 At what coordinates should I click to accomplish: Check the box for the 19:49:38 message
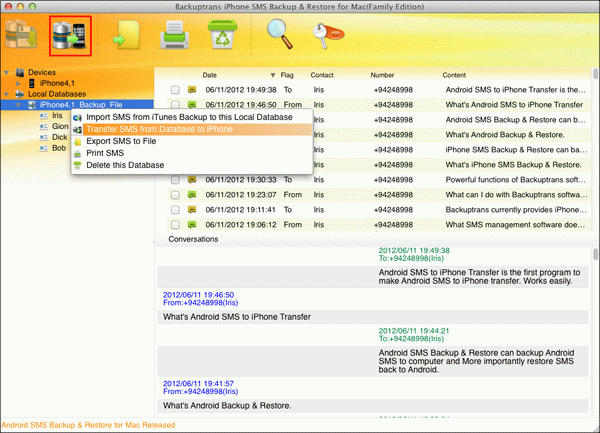pyautogui.click(x=175, y=90)
